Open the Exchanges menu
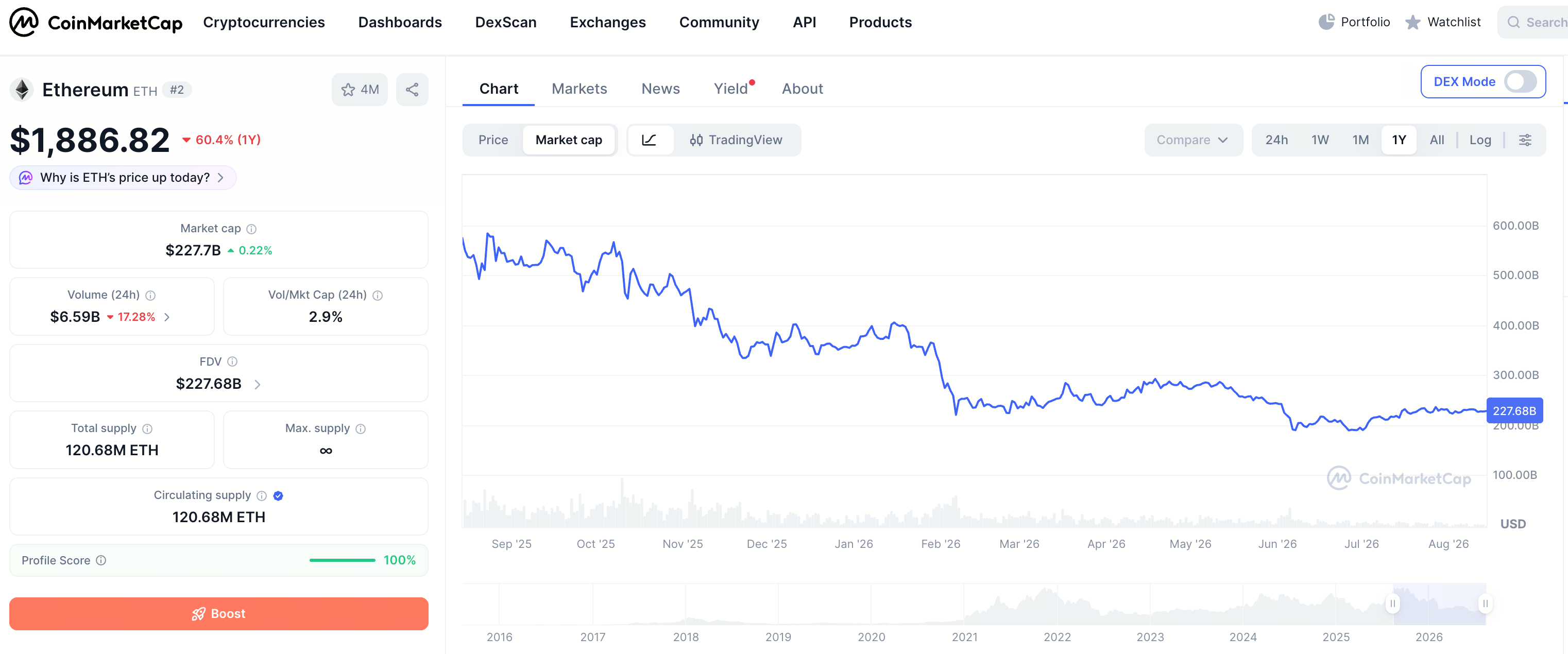1568x654 pixels. pyautogui.click(x=607, y=23)
